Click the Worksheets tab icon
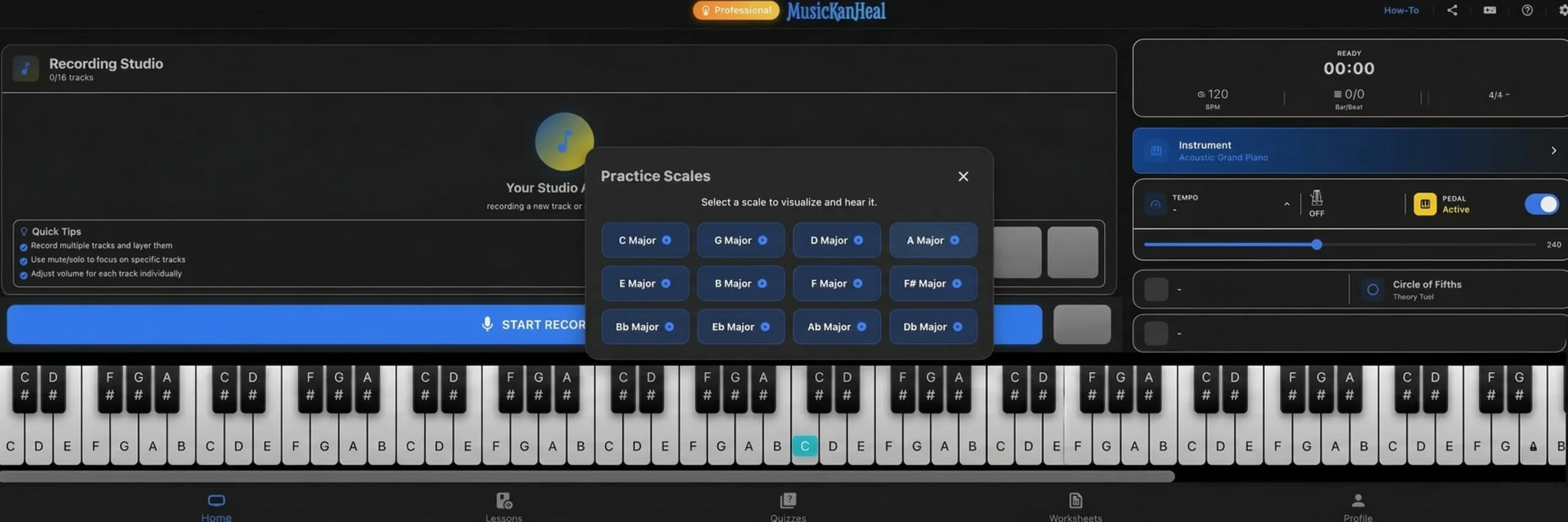1568x522 pixels. tap(1075, 500)
